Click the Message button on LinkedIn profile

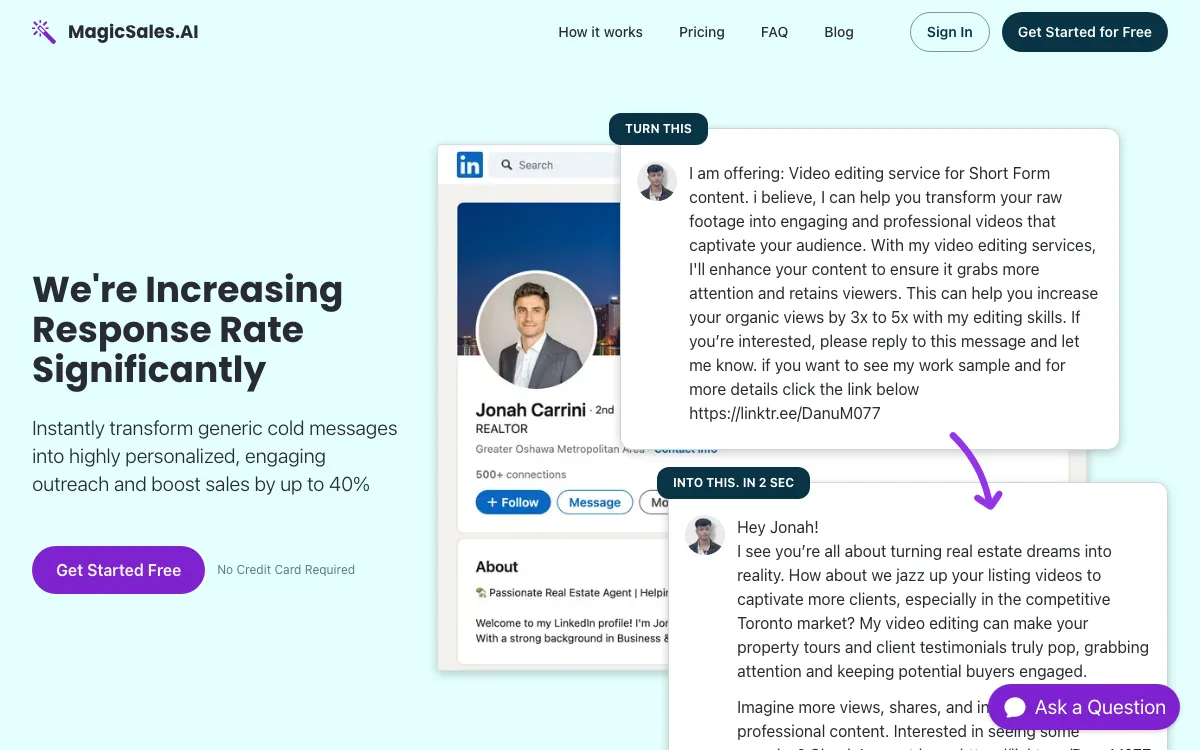tap(595, 502)
